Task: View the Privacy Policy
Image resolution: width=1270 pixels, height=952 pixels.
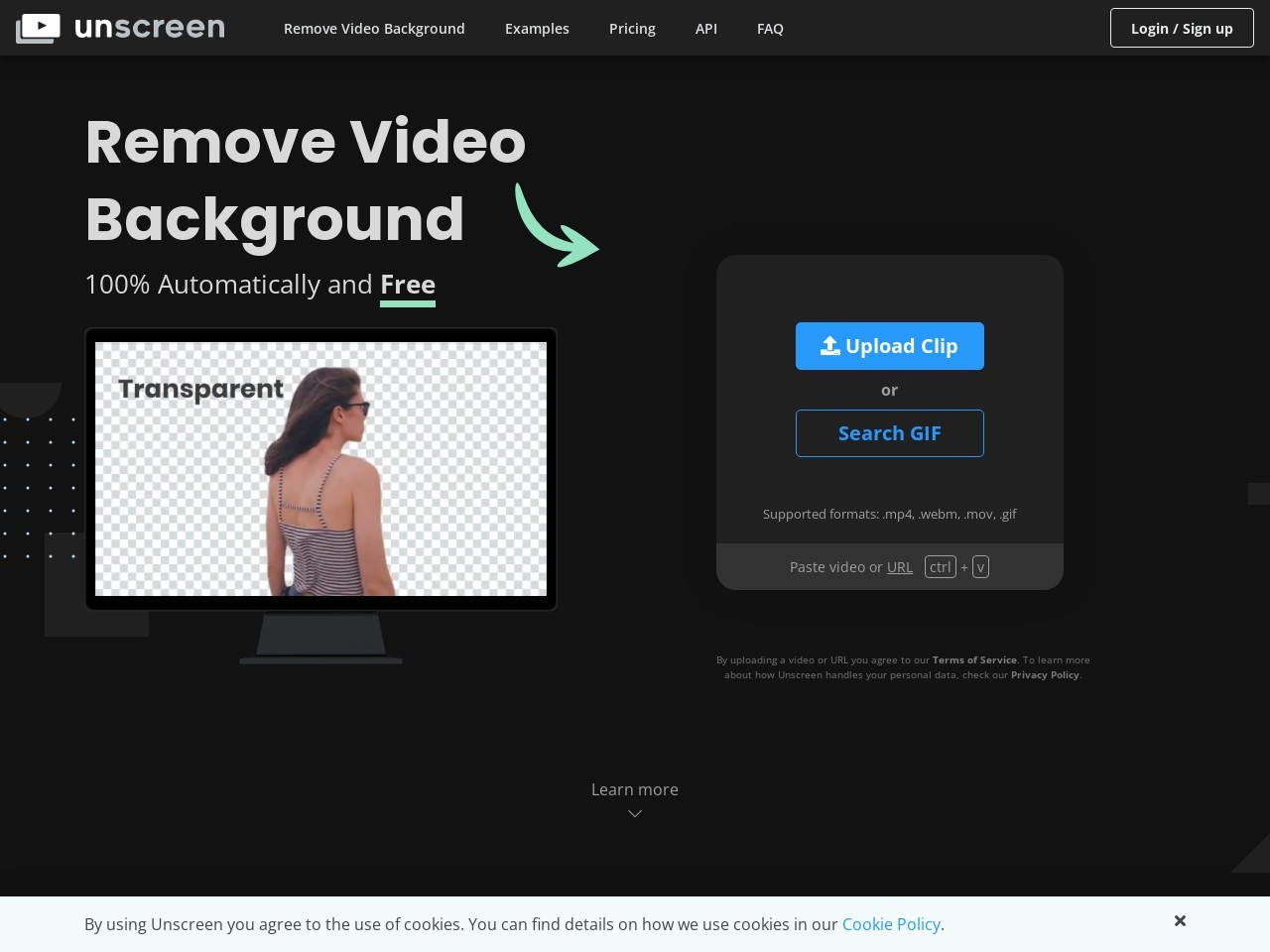Action: click(1045, 674)
